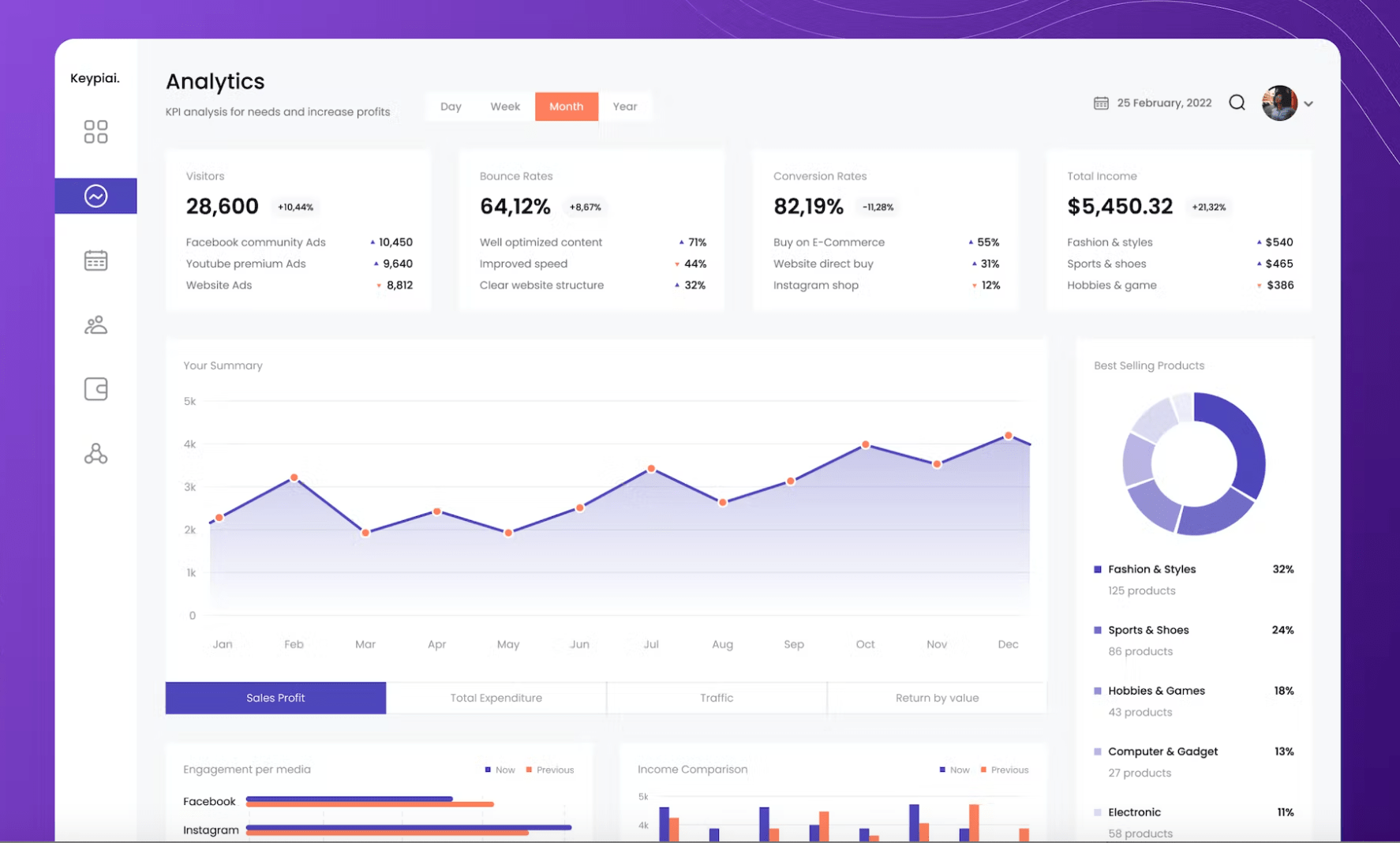1400x843 pixels.
Task: Open Return by value view
Action: (936, 698)
